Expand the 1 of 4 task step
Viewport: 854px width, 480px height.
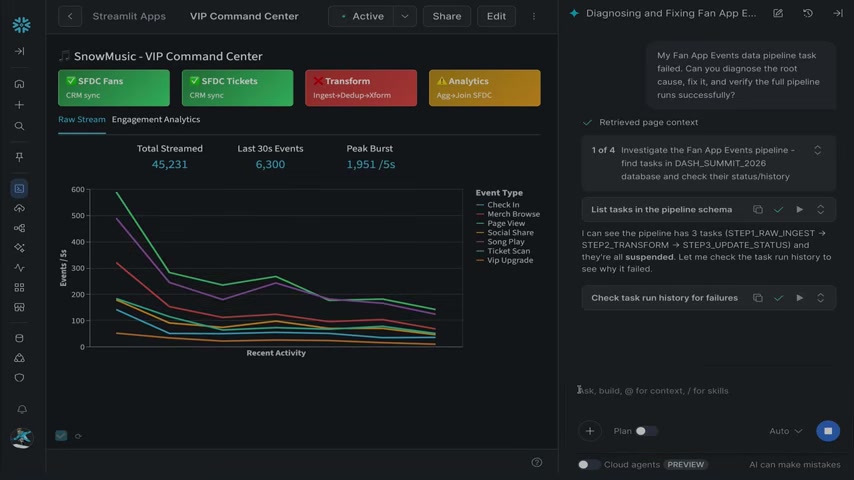tap(818, 150)
